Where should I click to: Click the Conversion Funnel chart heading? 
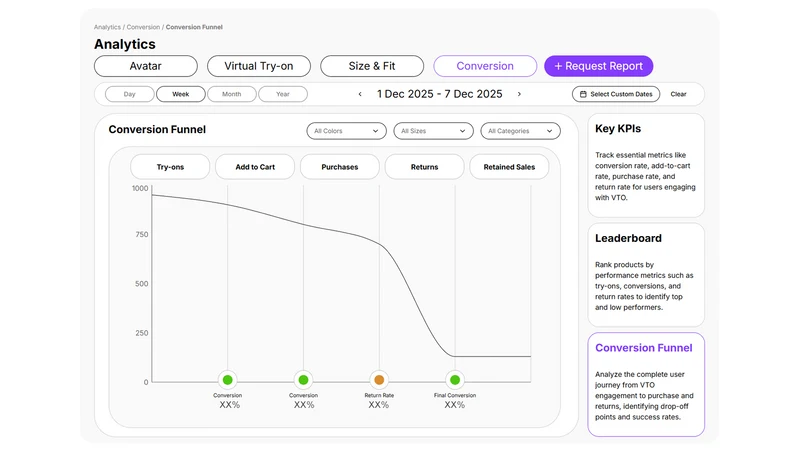tap(157, 130)
